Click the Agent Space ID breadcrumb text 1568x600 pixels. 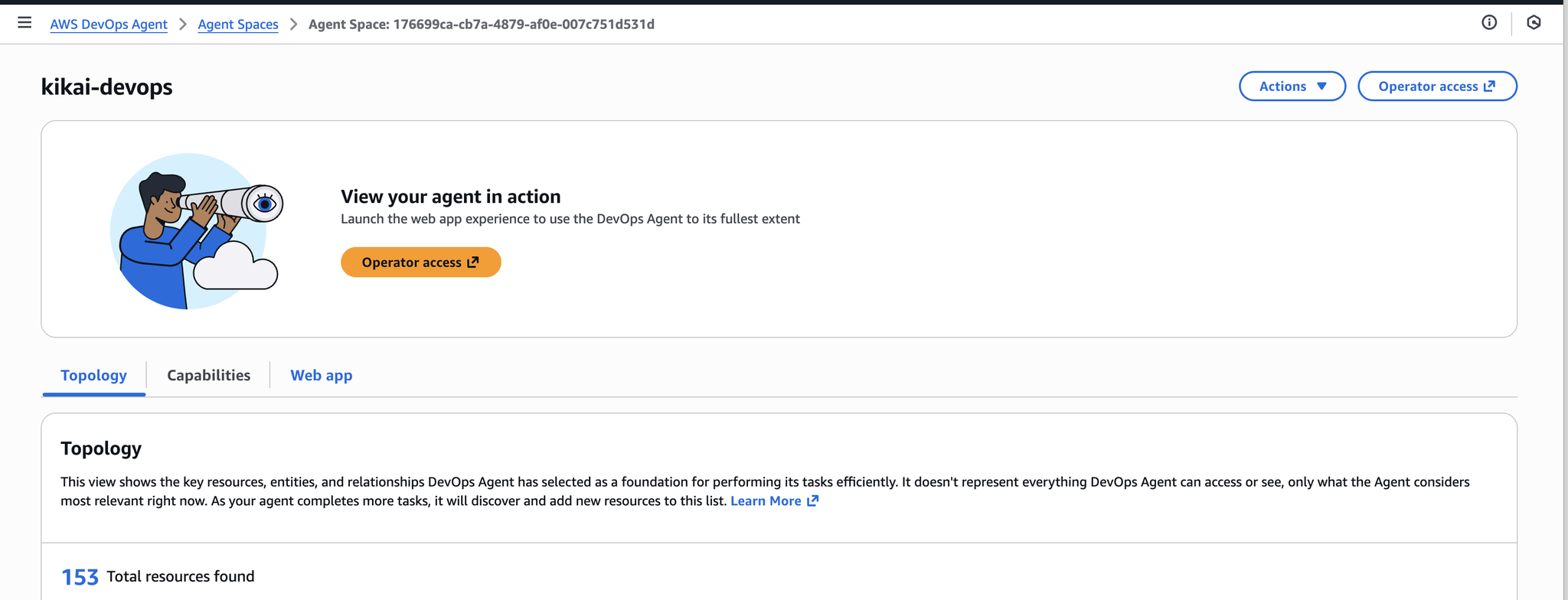(x=481, y=24)
